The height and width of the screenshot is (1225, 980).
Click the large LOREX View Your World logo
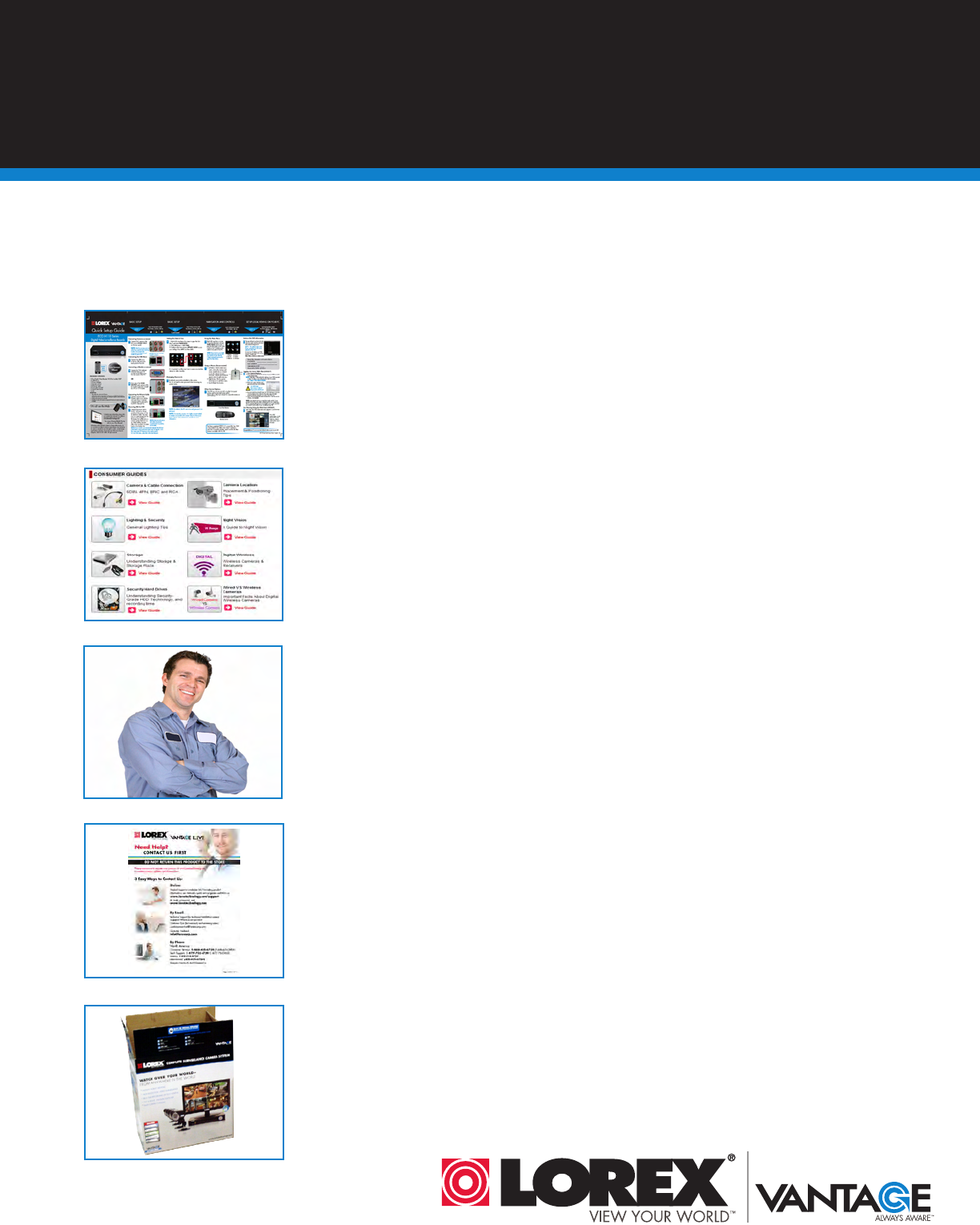coord(588,1188)
